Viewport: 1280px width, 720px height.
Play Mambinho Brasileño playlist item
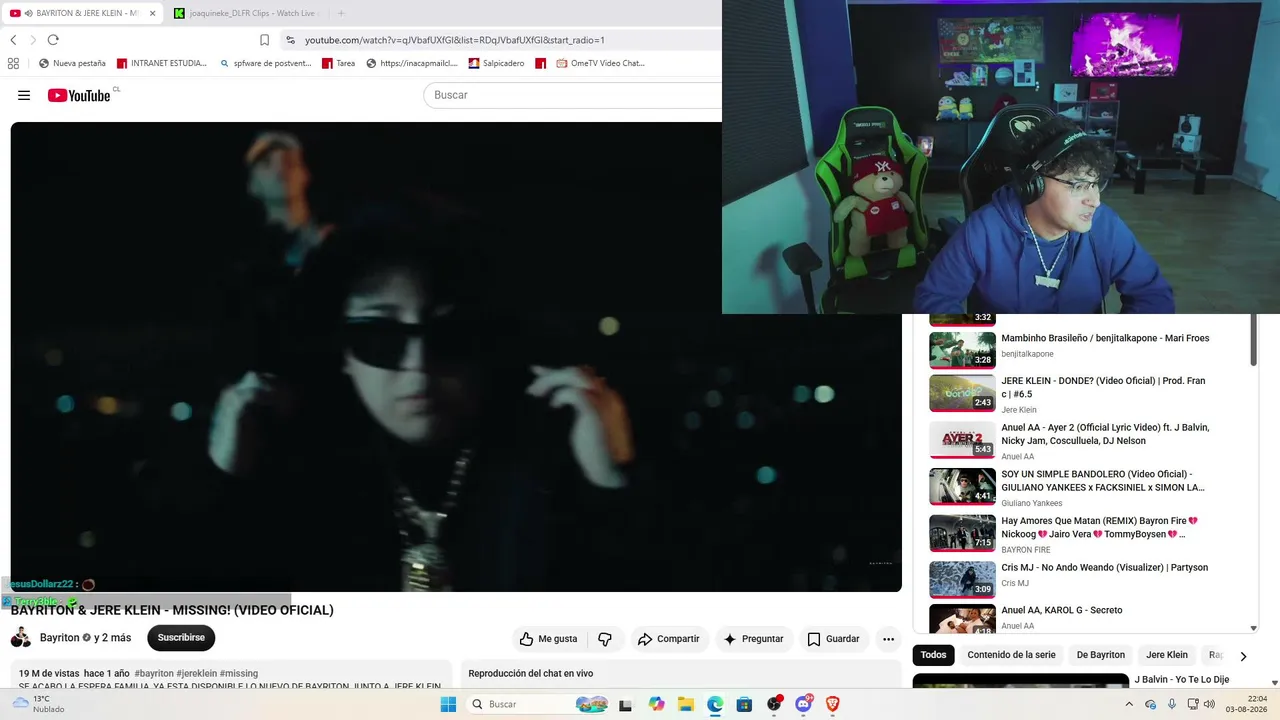click(x=1069, y=350)
